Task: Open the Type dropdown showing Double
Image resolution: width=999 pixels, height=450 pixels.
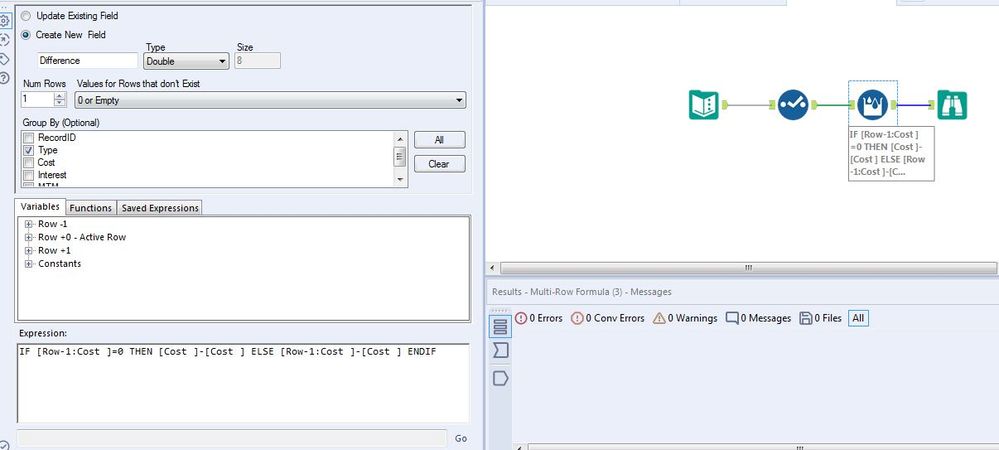Action: click(186, 61)
